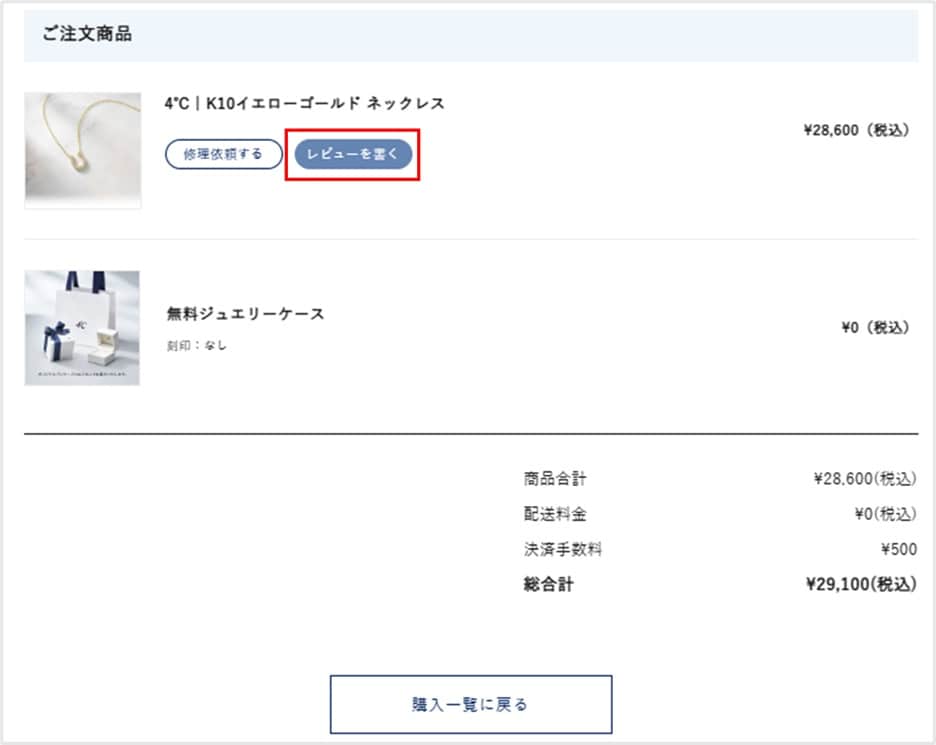Click the red highlight box around review button

[352, 155]
